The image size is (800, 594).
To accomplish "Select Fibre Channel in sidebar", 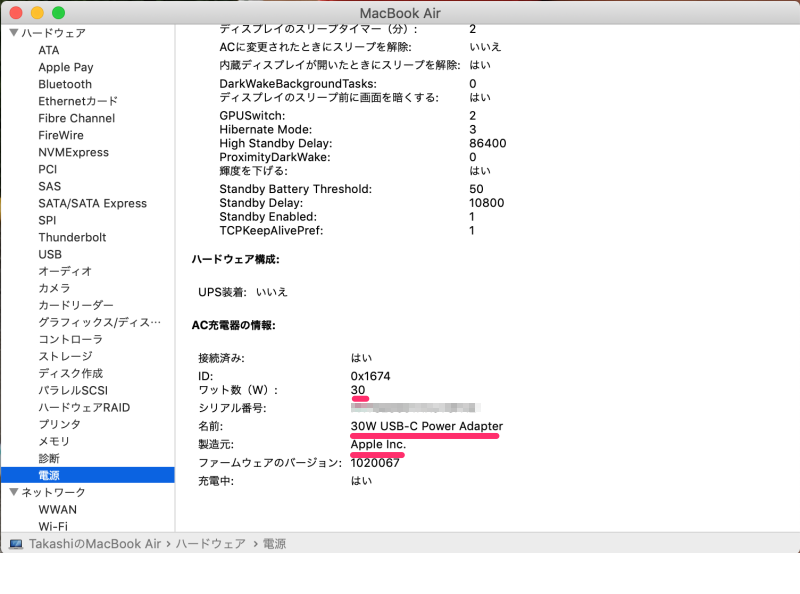I will coord(77,118).
